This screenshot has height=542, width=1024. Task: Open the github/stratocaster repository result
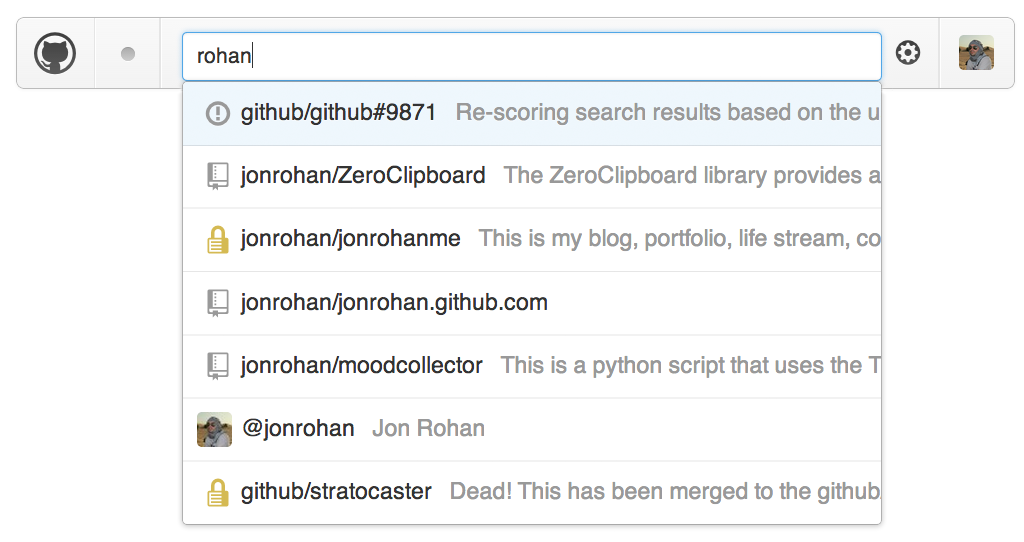click(x=532, y=492)
